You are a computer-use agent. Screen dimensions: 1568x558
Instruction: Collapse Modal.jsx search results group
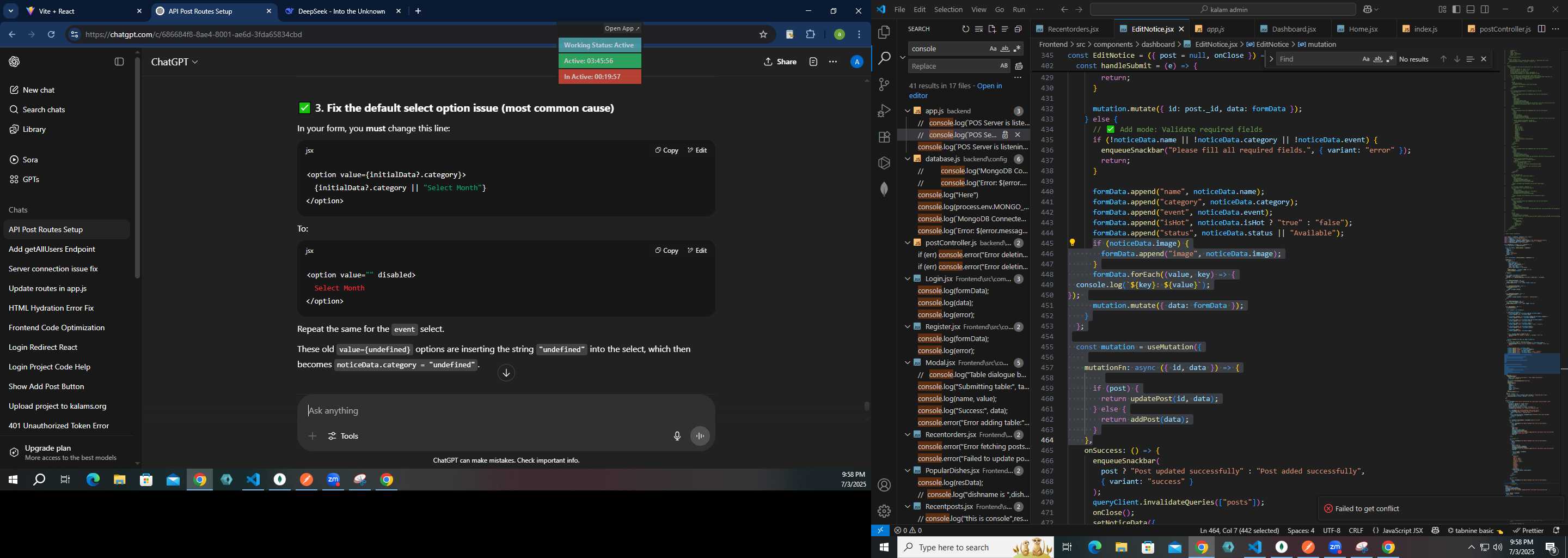[x=907, y=363]
